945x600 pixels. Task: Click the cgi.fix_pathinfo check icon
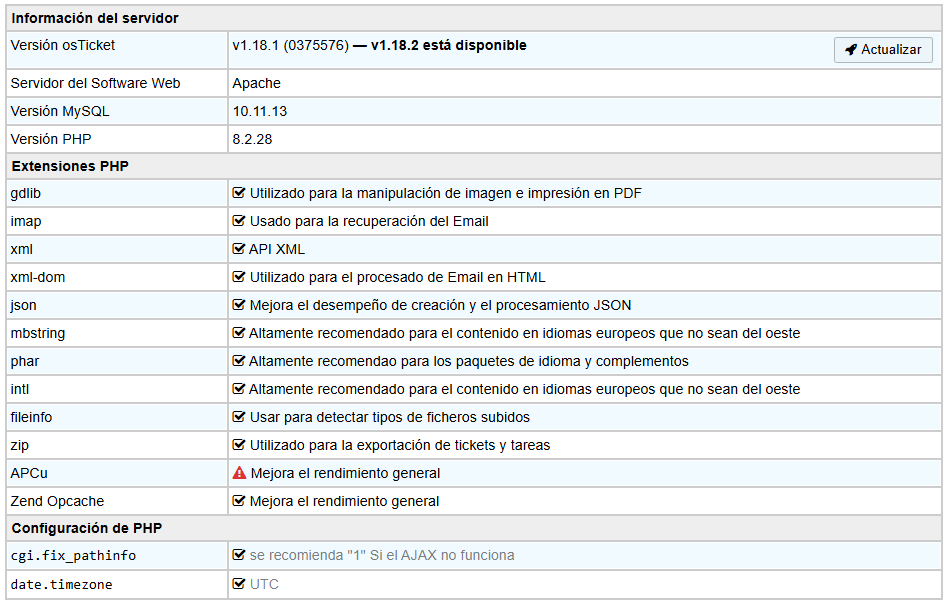239,555
